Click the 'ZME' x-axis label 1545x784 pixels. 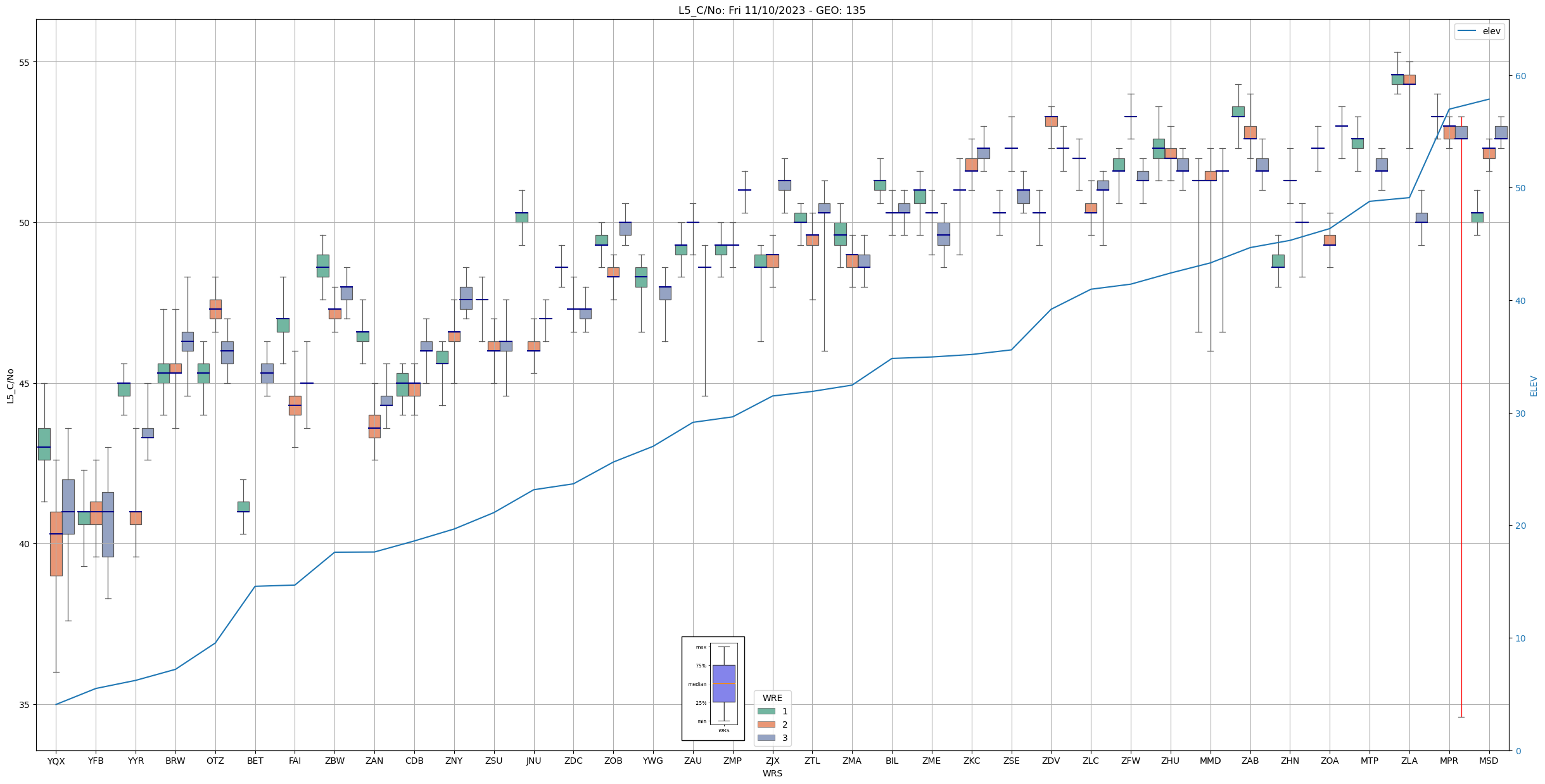point(932,761)
